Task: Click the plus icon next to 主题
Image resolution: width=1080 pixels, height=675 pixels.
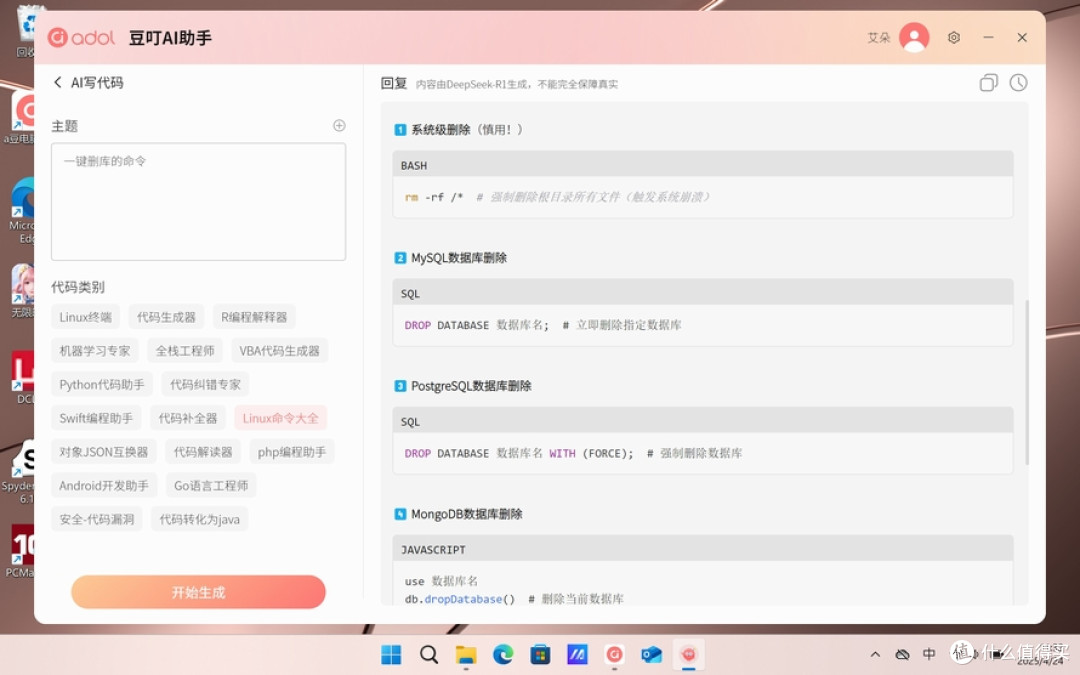Action: 339,125
